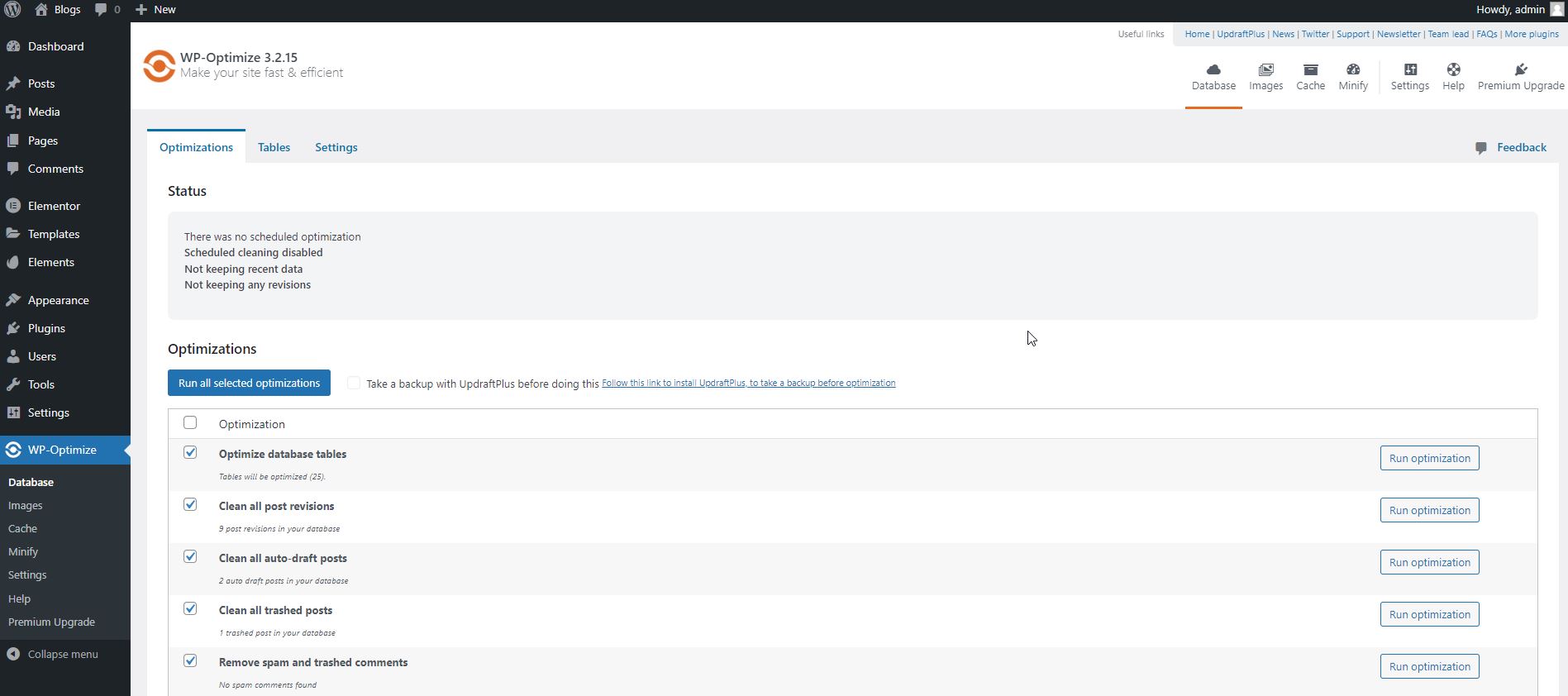
Task: Open the Minify gauge icon
Action: 1353,69
